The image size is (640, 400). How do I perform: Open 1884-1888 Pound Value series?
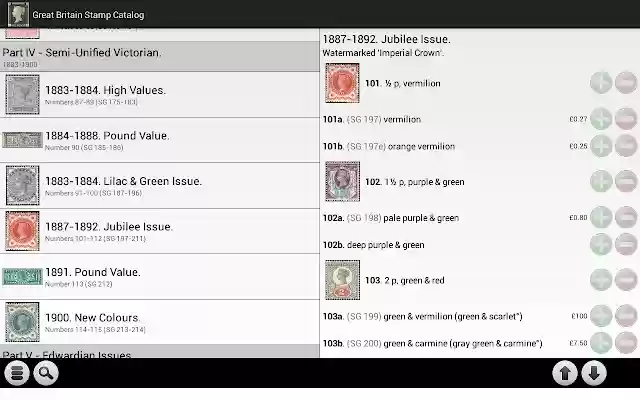point(160,140)
